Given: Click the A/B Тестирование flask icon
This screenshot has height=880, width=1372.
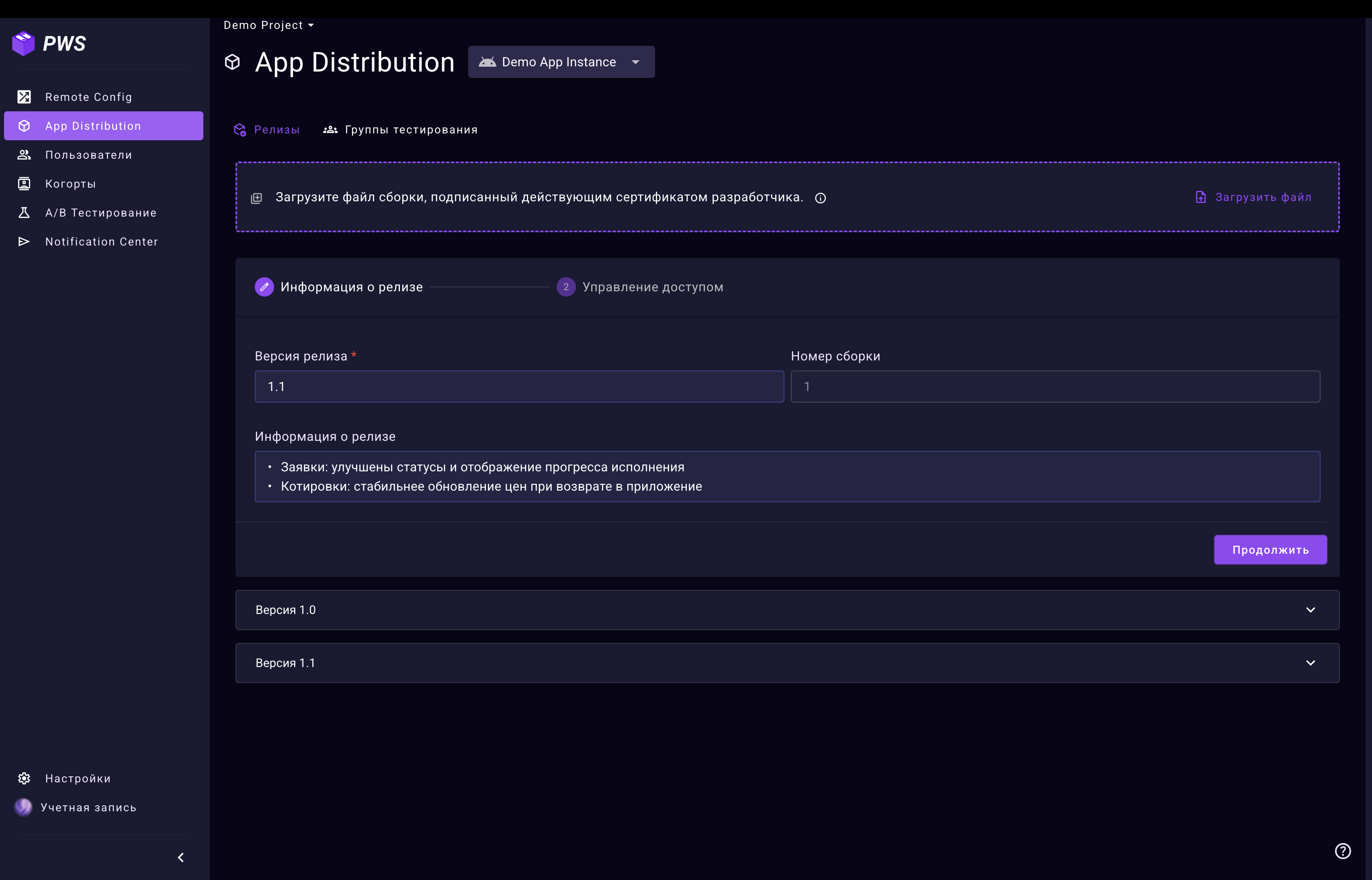Looking at the screenshot, I should click(x=24, y=213).
